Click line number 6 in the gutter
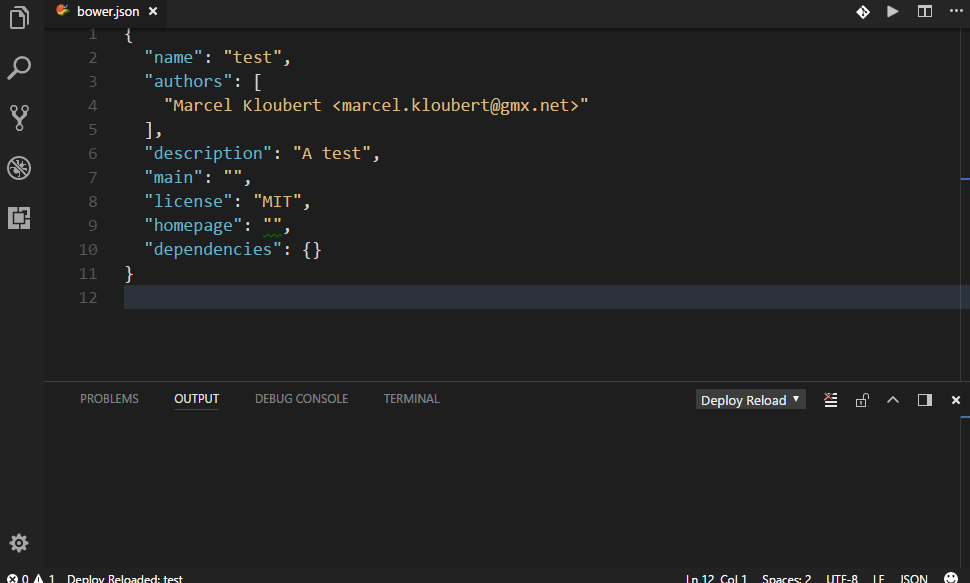The width and height of the screenshot is (970, 583). tap(93, 153)
